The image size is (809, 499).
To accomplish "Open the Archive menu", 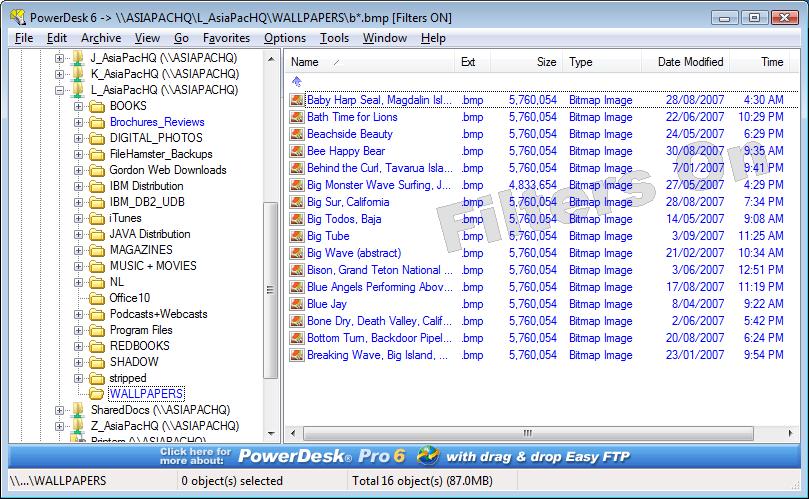I will [101, 38].
